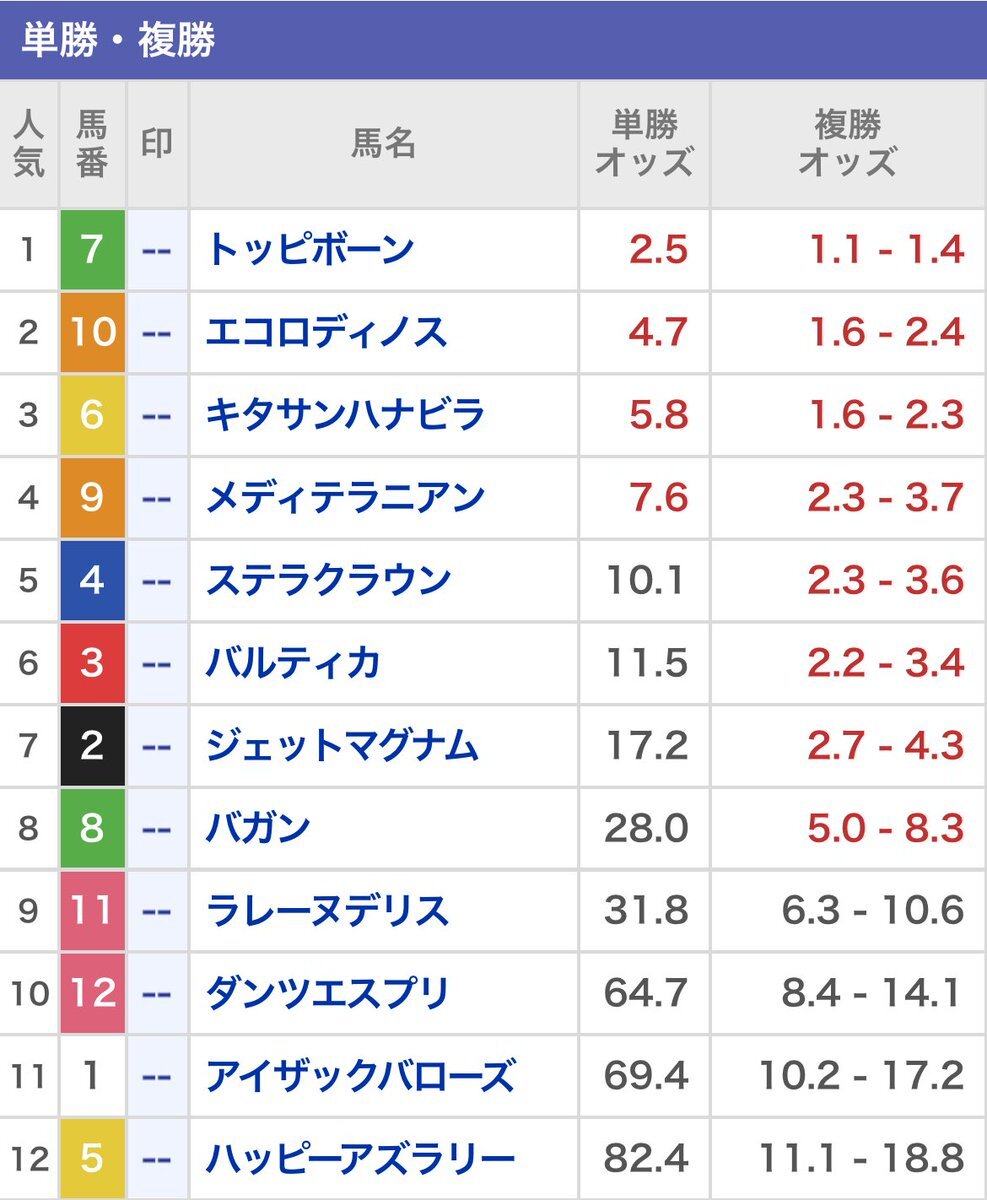Click the blue number 4 badge for ステラクラウン
987x1200 pixels.
[x=93, y=580]
